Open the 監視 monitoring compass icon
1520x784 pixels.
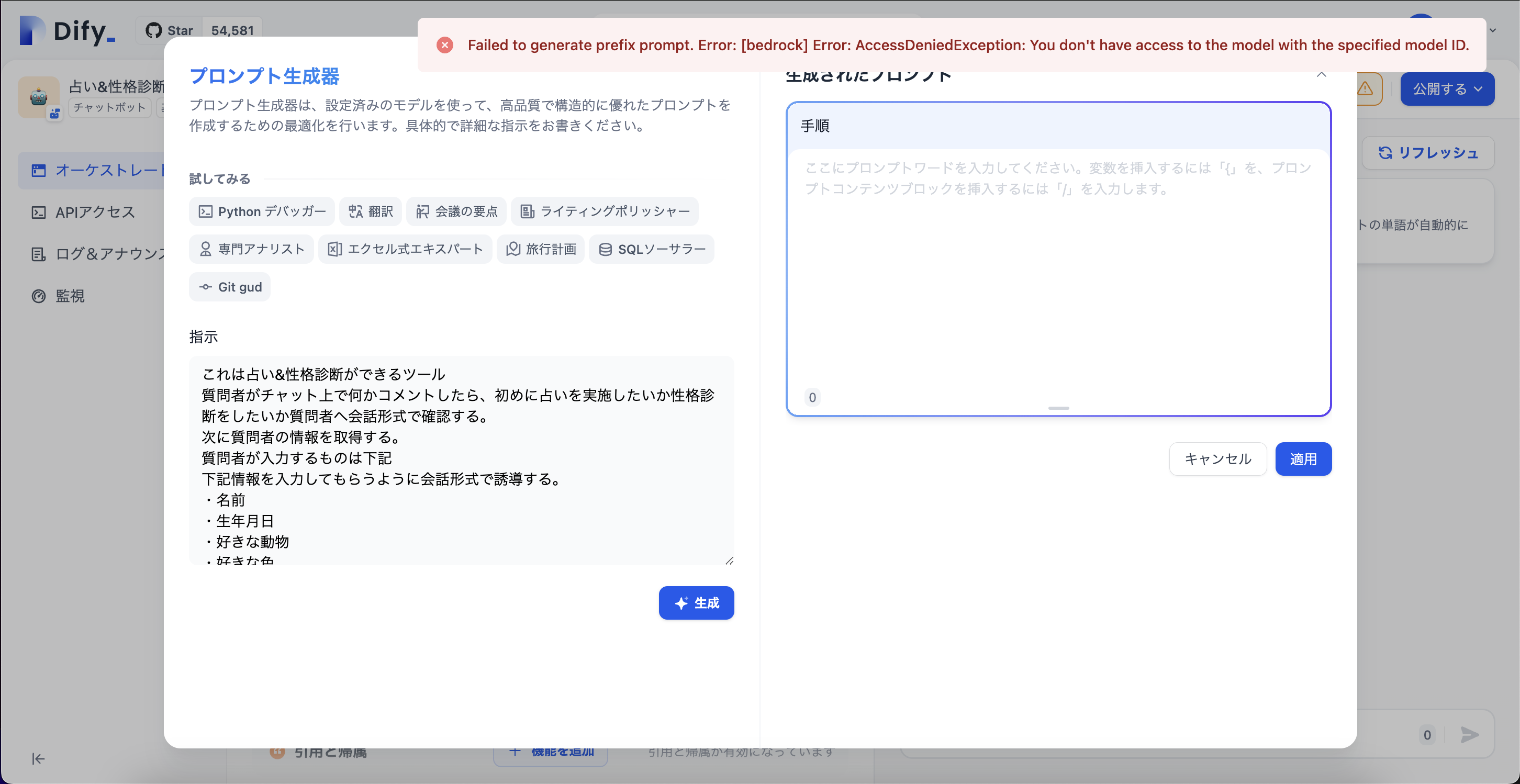[37, 296]
